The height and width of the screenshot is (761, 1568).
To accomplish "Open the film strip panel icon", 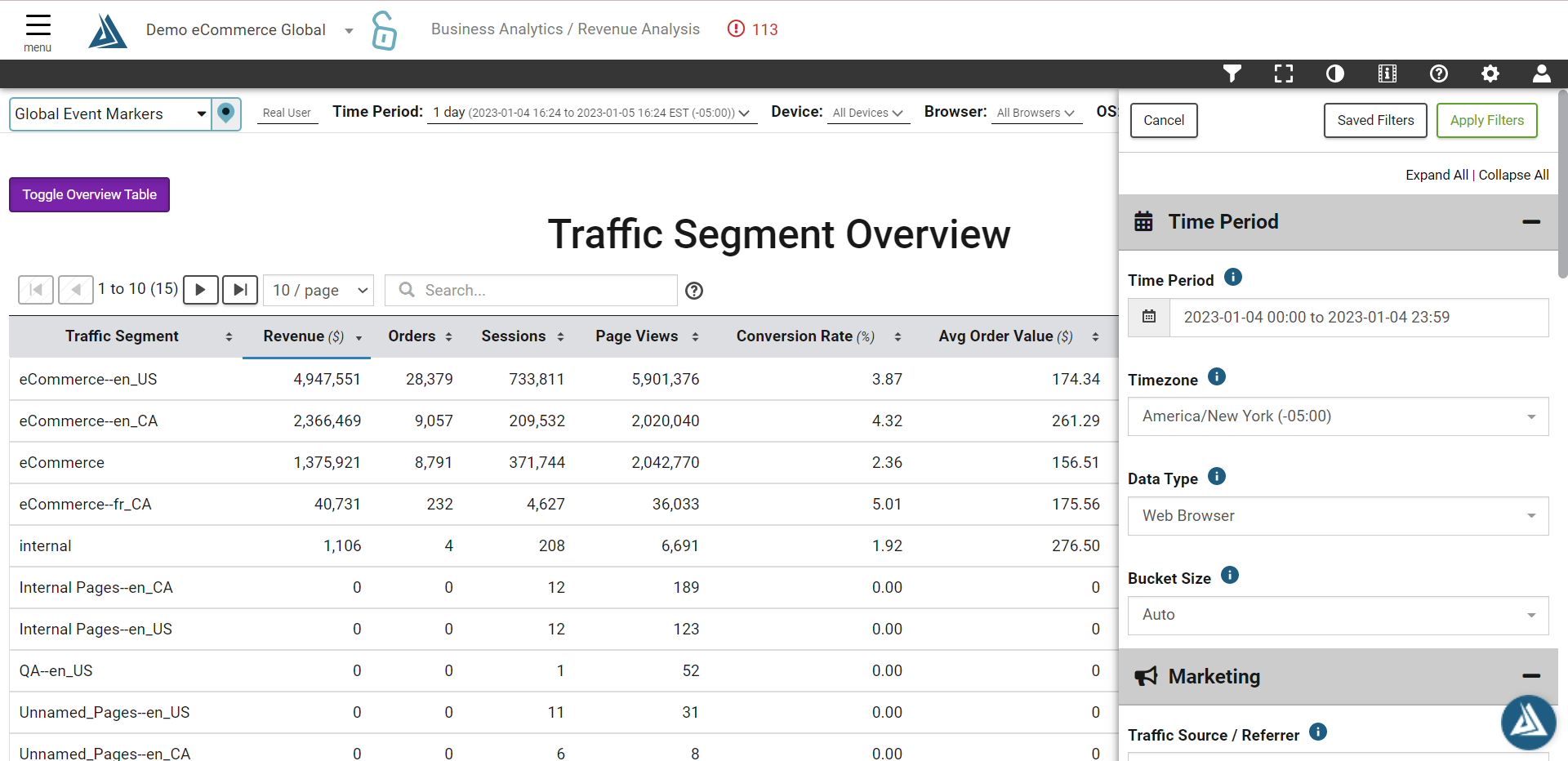I will click(x=1387, y=73).
